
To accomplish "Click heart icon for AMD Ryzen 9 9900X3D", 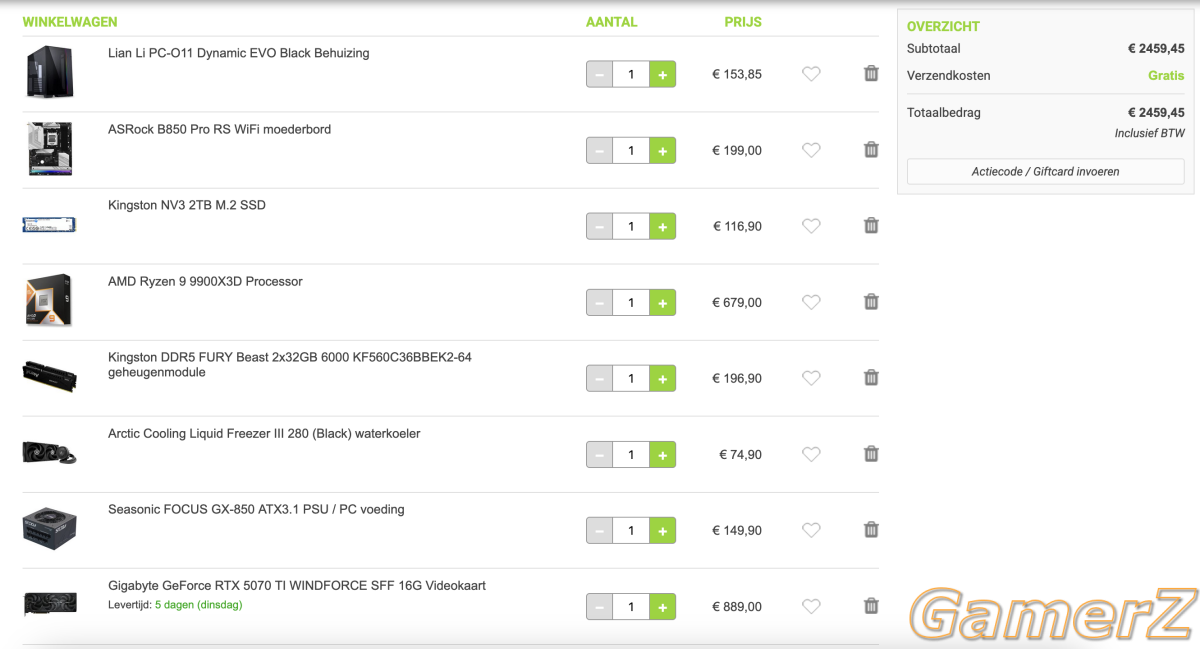I will [811, 302].
